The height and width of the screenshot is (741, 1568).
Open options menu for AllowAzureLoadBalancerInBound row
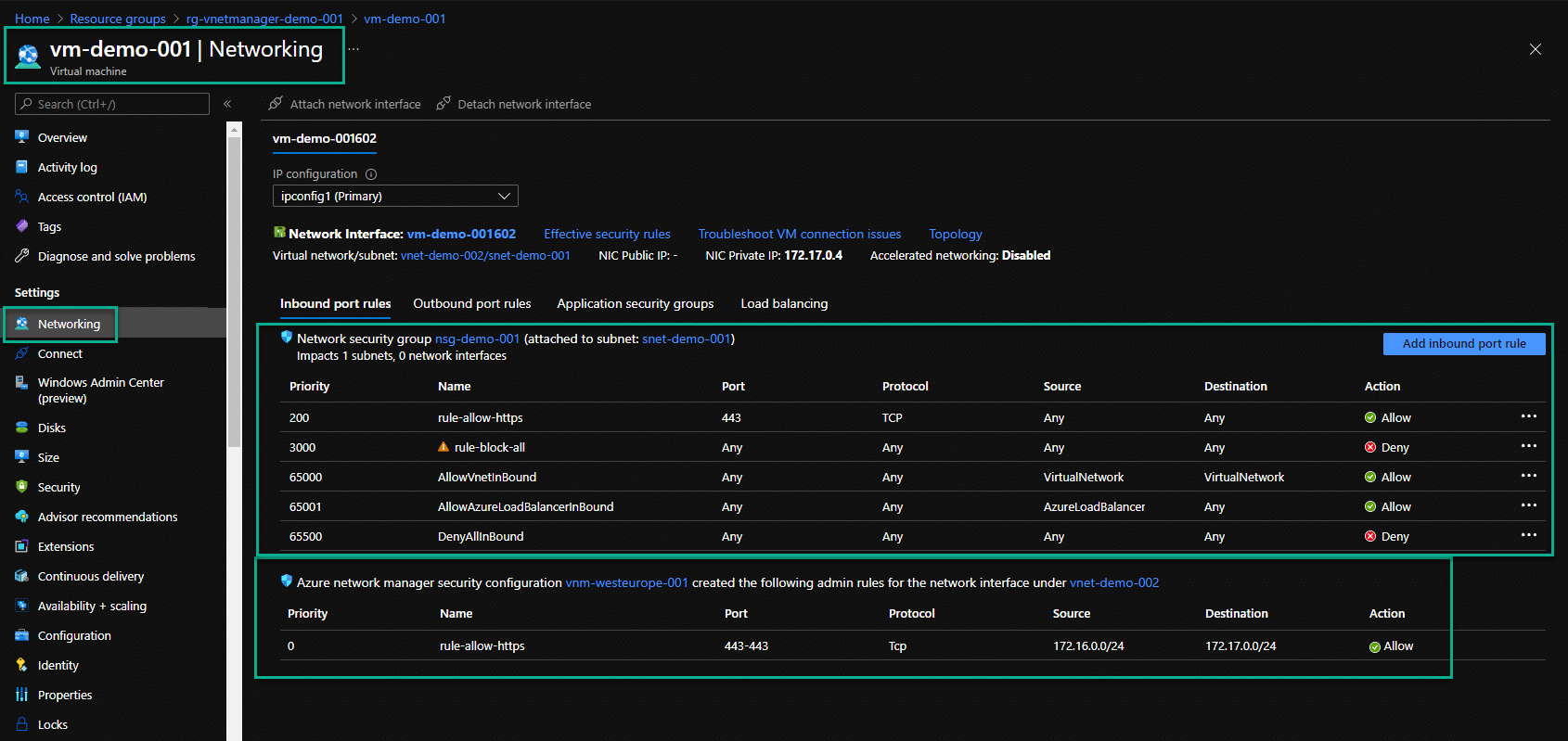pos(1529,505)
